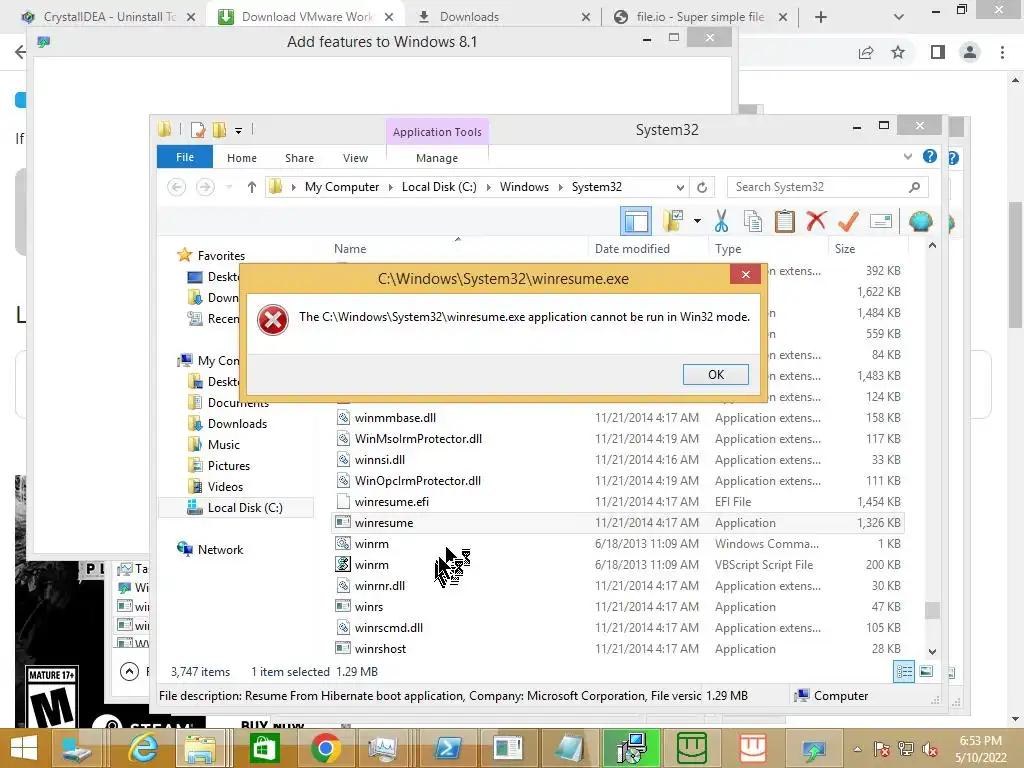This screenshot has width=1024, height=768.
Task: Select Pictures in the navigation pane
Action: (229, 466)
